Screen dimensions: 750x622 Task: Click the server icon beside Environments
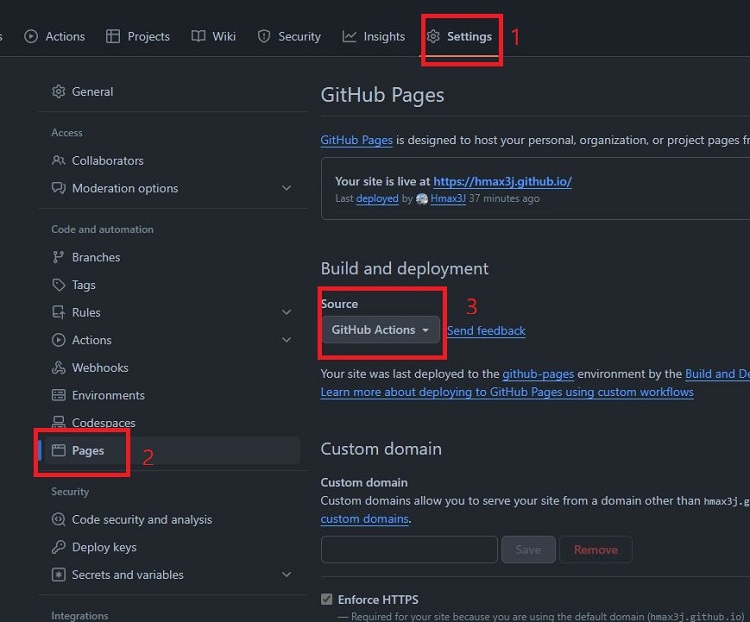coord(58,395)
